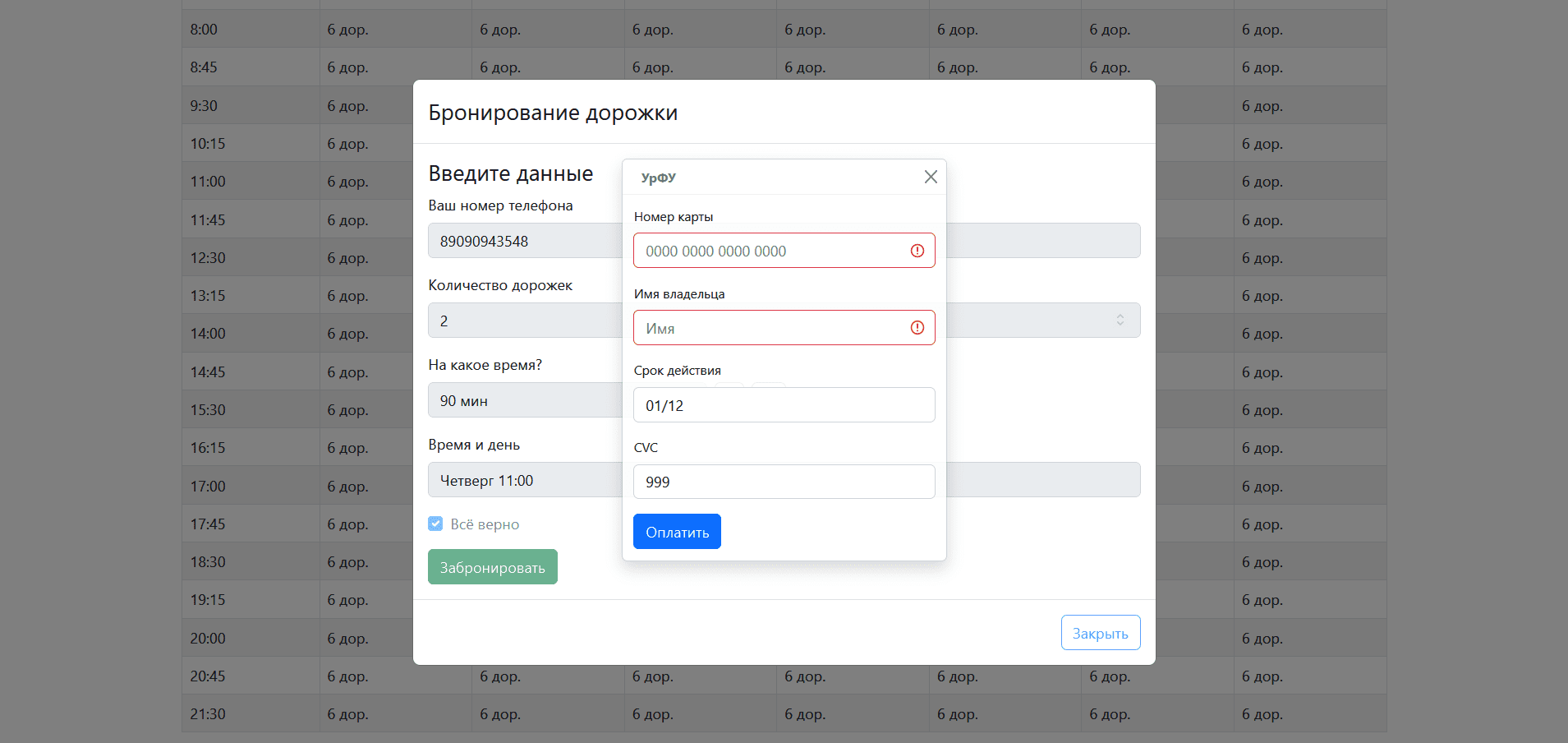Expand the Количество дорожек dropdown arrows
Viewport: 1568px width, 743px height.
(x=1120, y=321)
